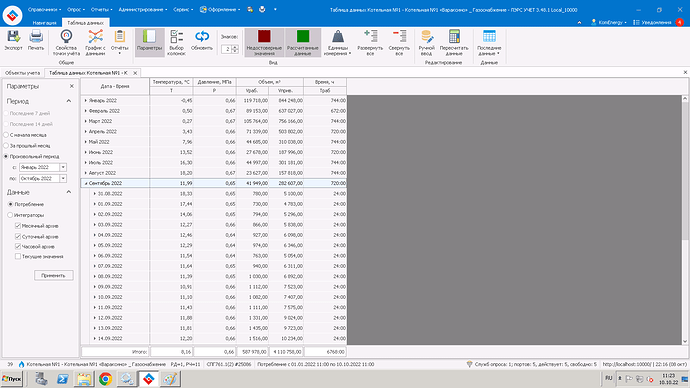
Task: Click the Export icon
Action: coord(13,40)
